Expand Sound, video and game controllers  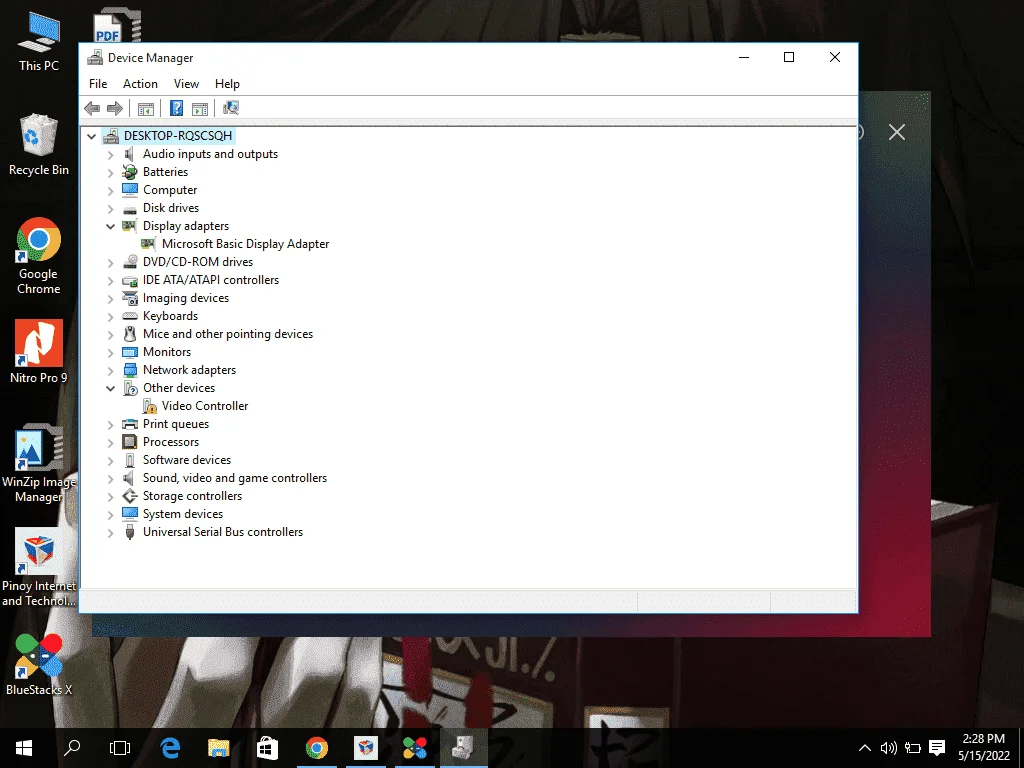click(x=110, y=479)
